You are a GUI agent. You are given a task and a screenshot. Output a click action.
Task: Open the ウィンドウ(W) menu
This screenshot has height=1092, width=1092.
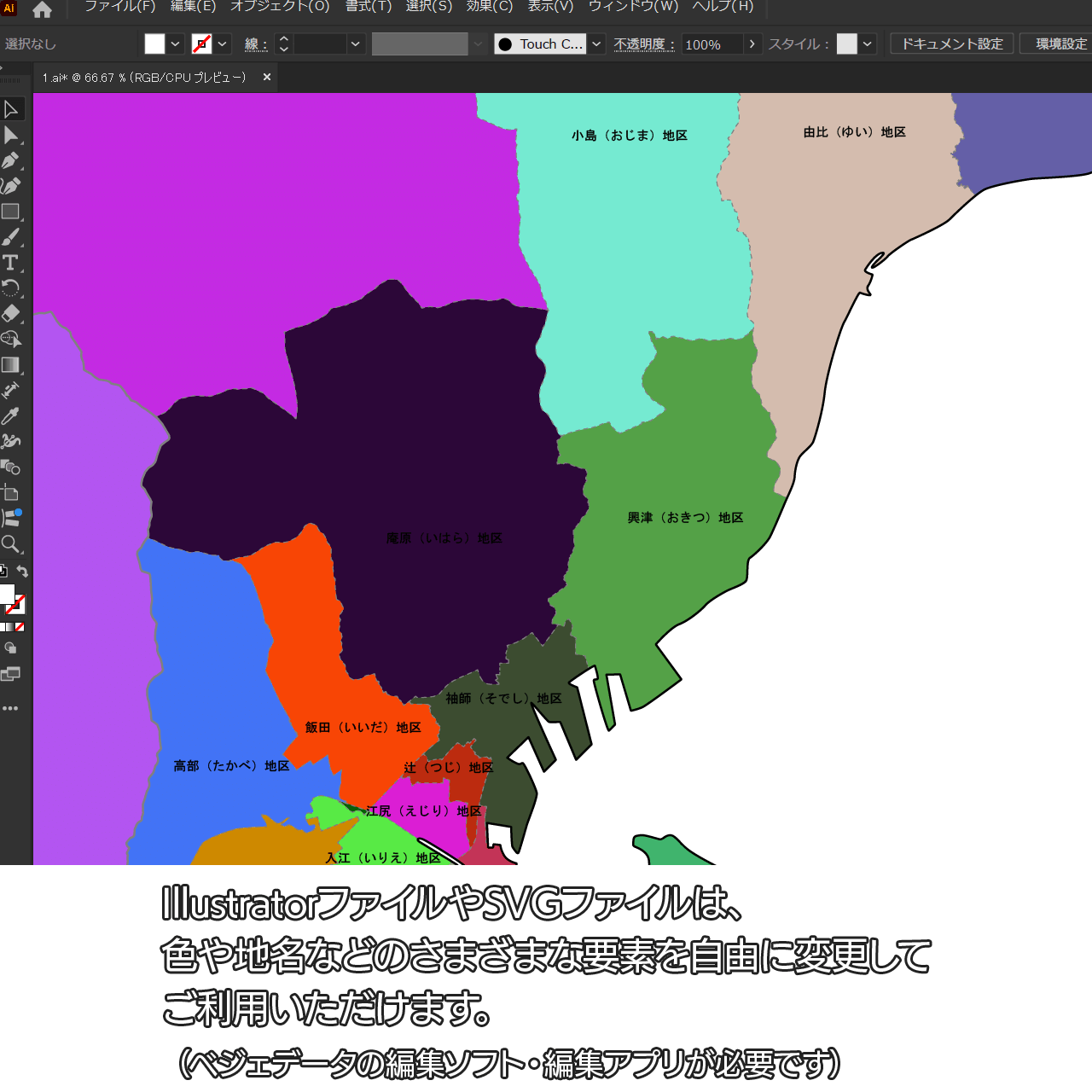pos(633,7)
